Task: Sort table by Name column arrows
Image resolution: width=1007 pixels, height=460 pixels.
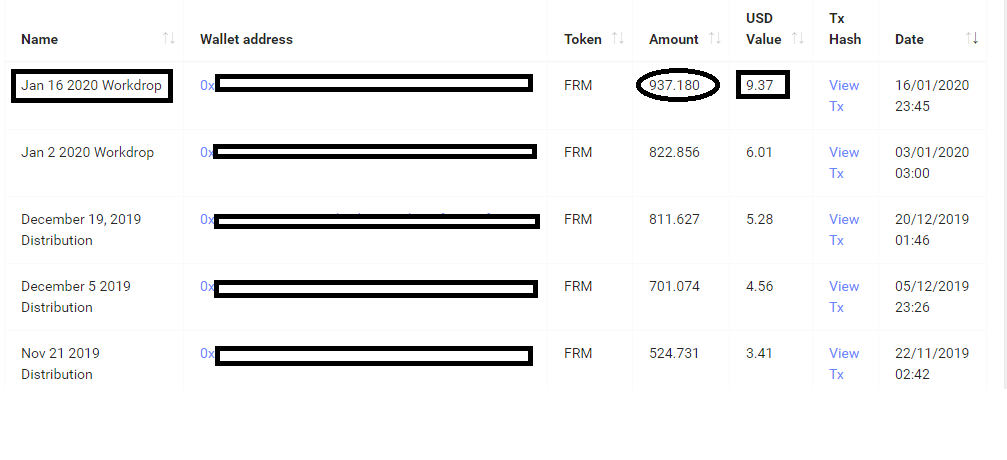Action: 169,39
